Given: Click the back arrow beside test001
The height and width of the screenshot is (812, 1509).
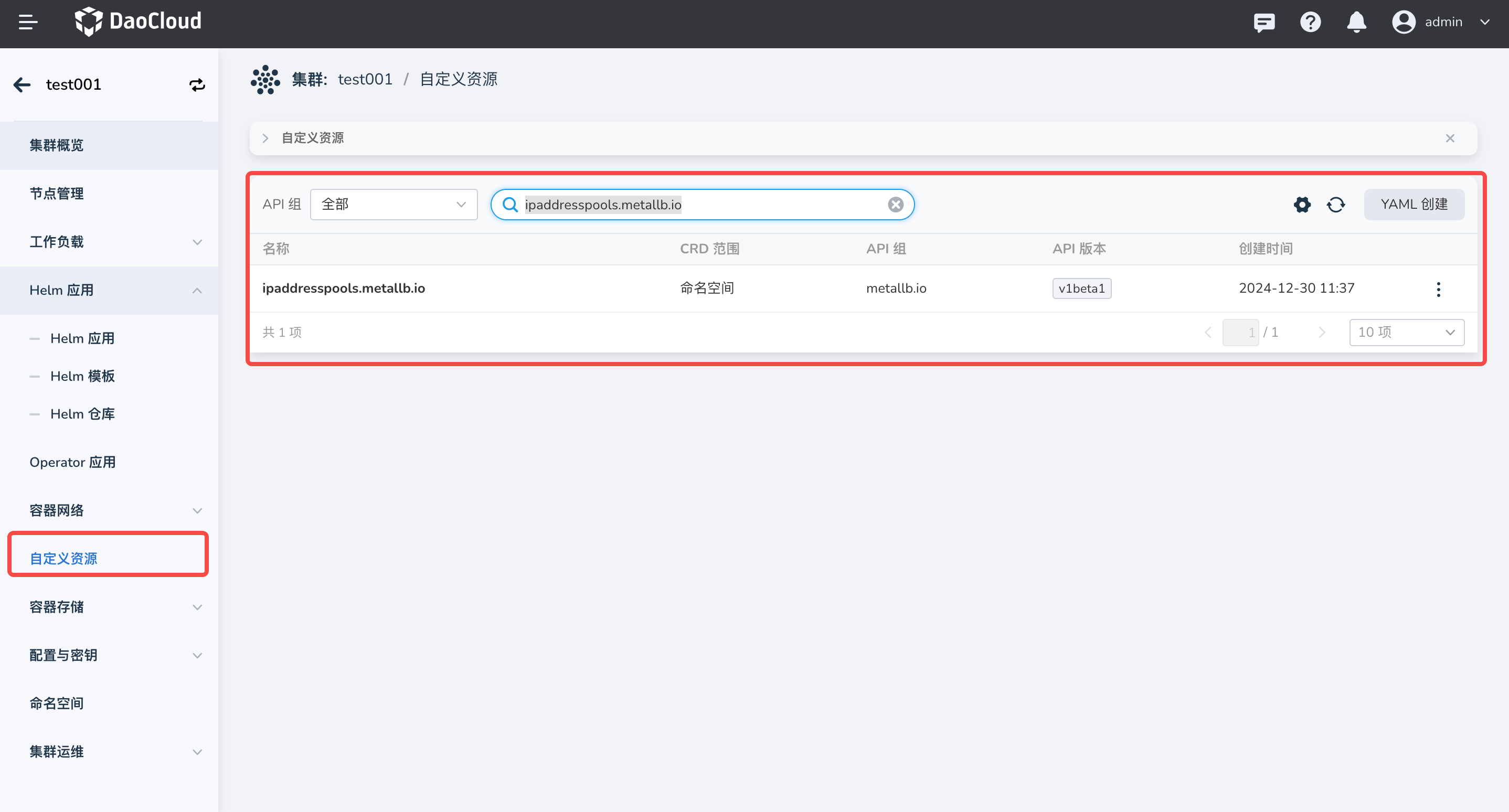Looking at the screenshot, I should [22, 85].
